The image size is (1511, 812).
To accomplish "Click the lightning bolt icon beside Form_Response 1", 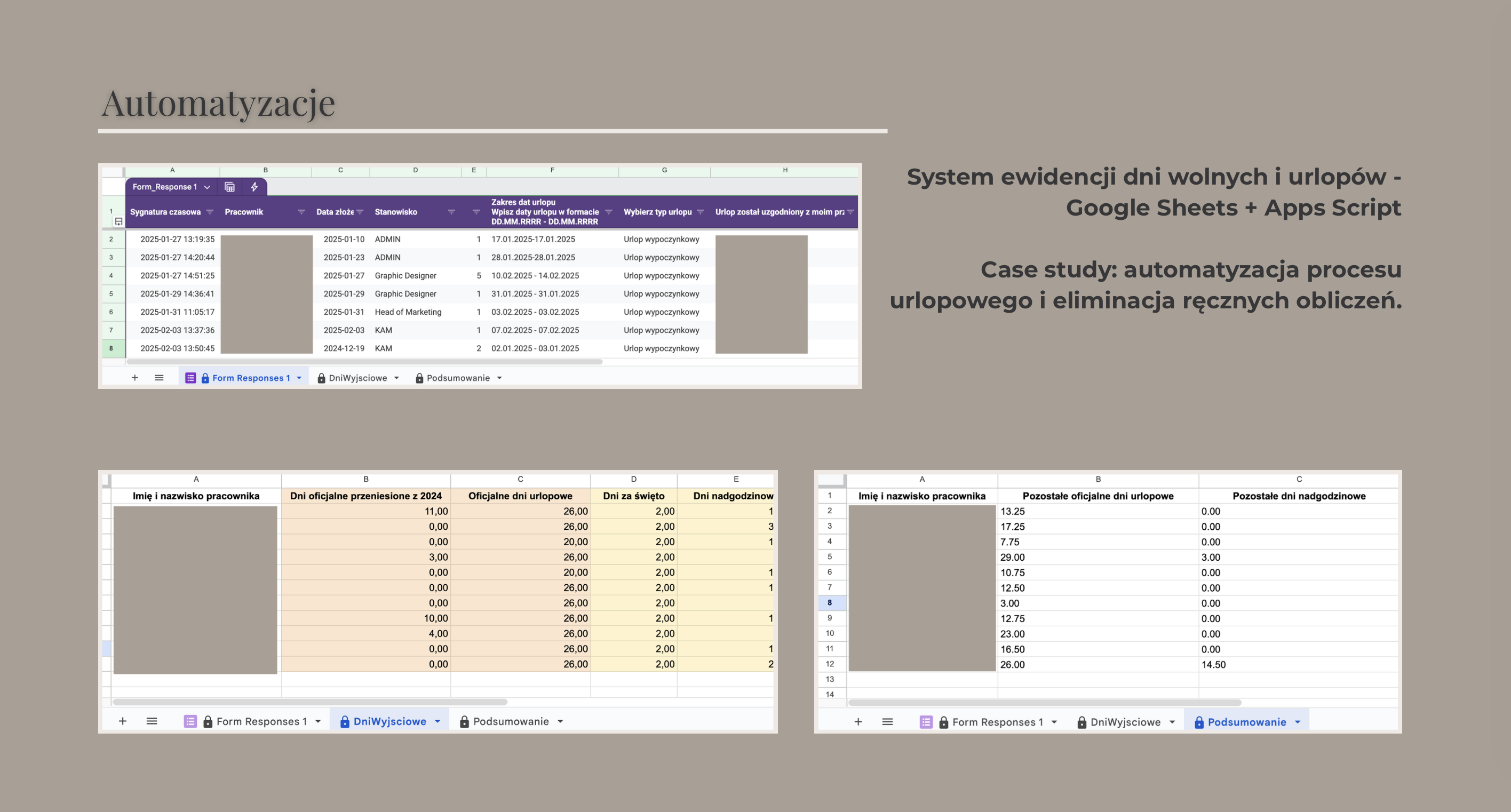I will (255, 187).
